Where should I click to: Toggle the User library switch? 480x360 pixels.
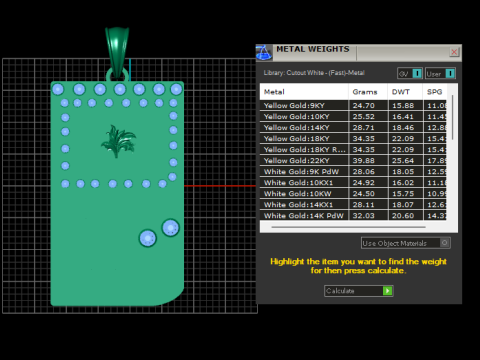tap(440, 73)
